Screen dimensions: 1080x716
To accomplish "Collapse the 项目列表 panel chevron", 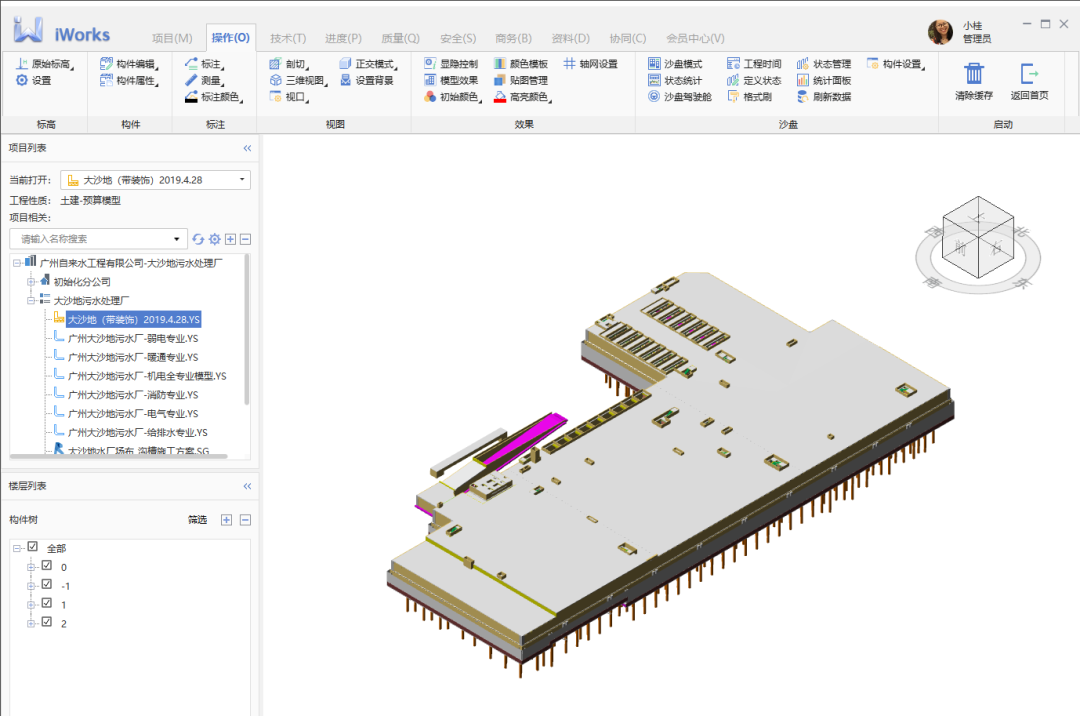I will (x=247, y=148).
